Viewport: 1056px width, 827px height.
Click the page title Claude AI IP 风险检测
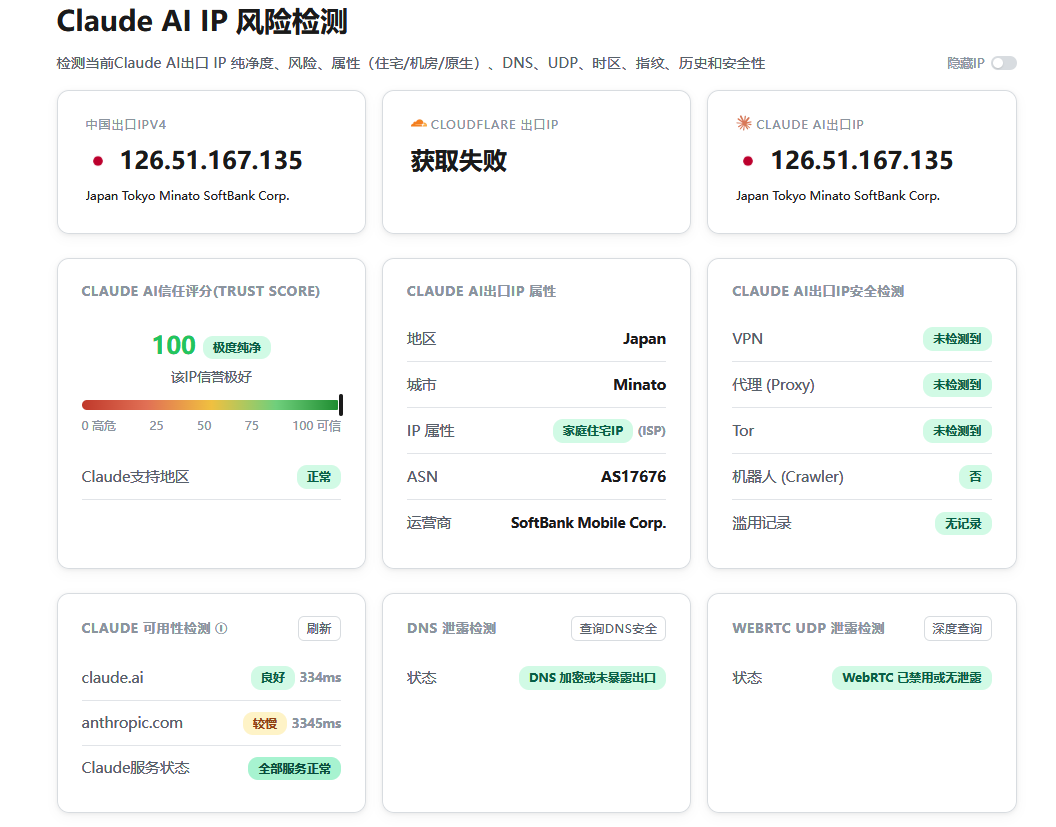pos(201,22)
